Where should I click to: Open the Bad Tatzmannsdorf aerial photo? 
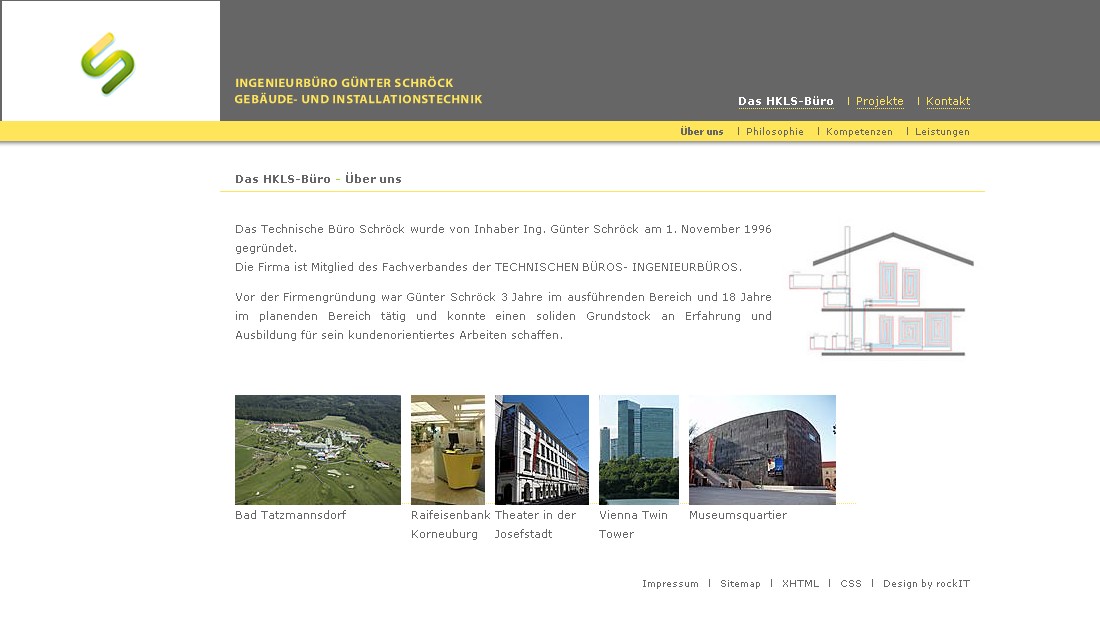(x=317, y=449)
